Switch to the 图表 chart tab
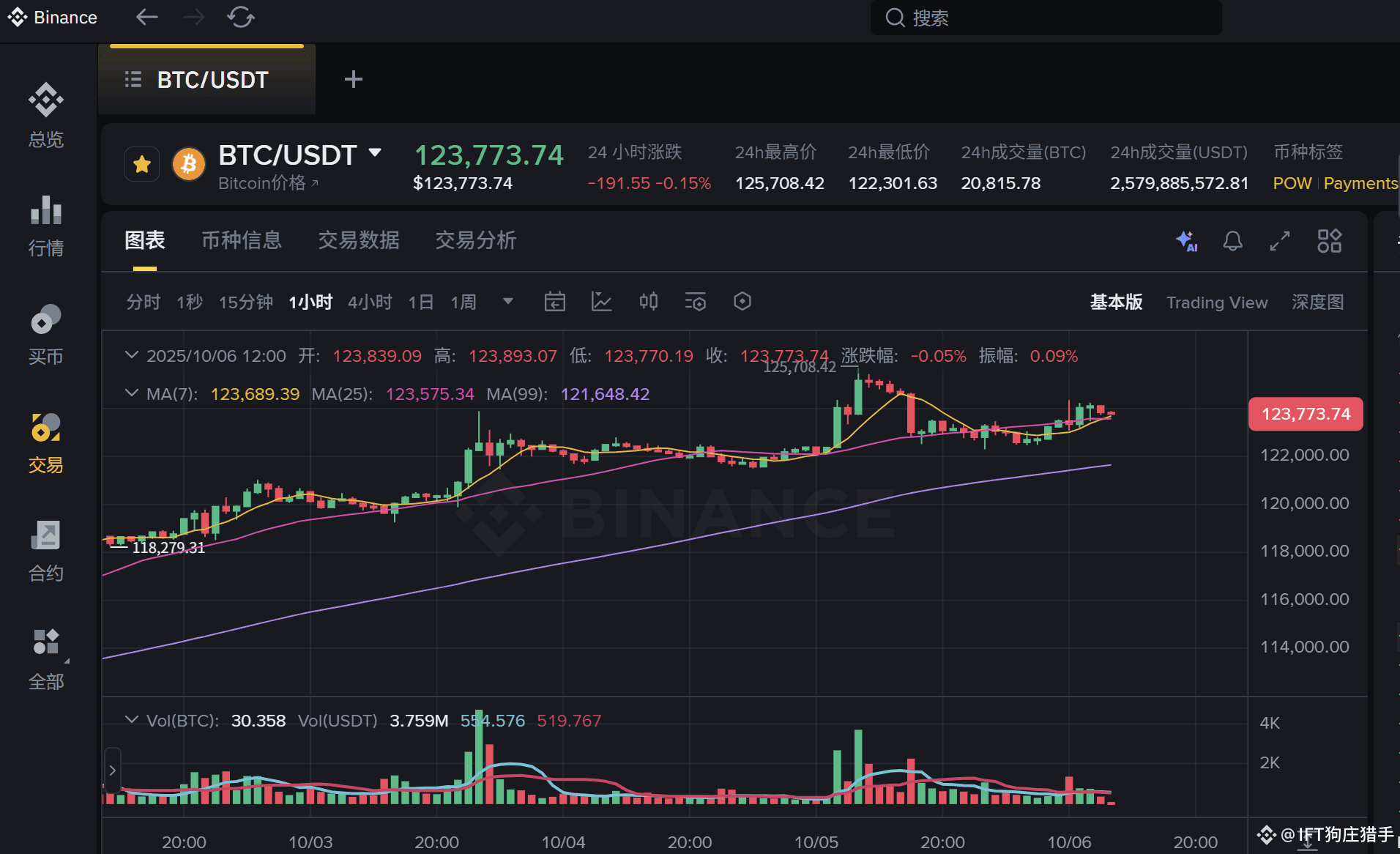Viewport: 1400px width, 854px height. click(145, 240)
